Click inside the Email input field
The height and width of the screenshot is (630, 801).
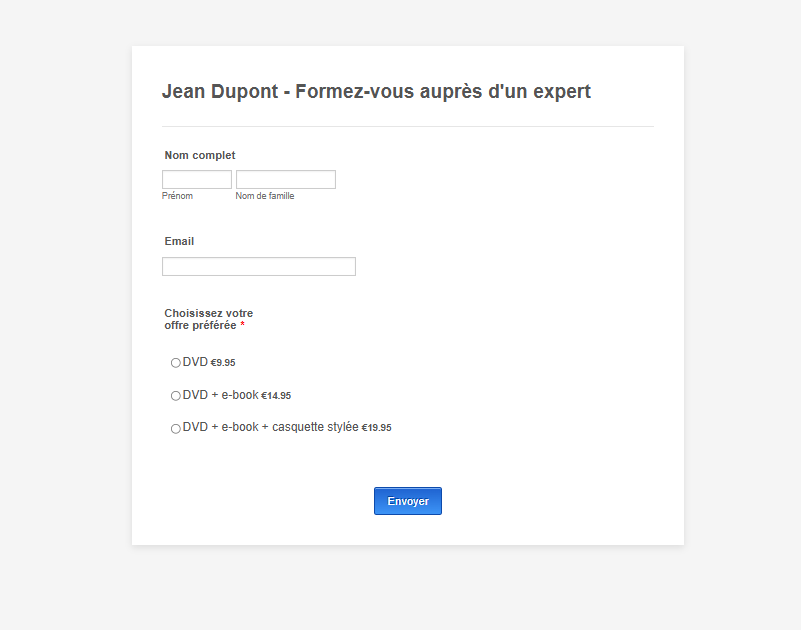tap(258, 266)
